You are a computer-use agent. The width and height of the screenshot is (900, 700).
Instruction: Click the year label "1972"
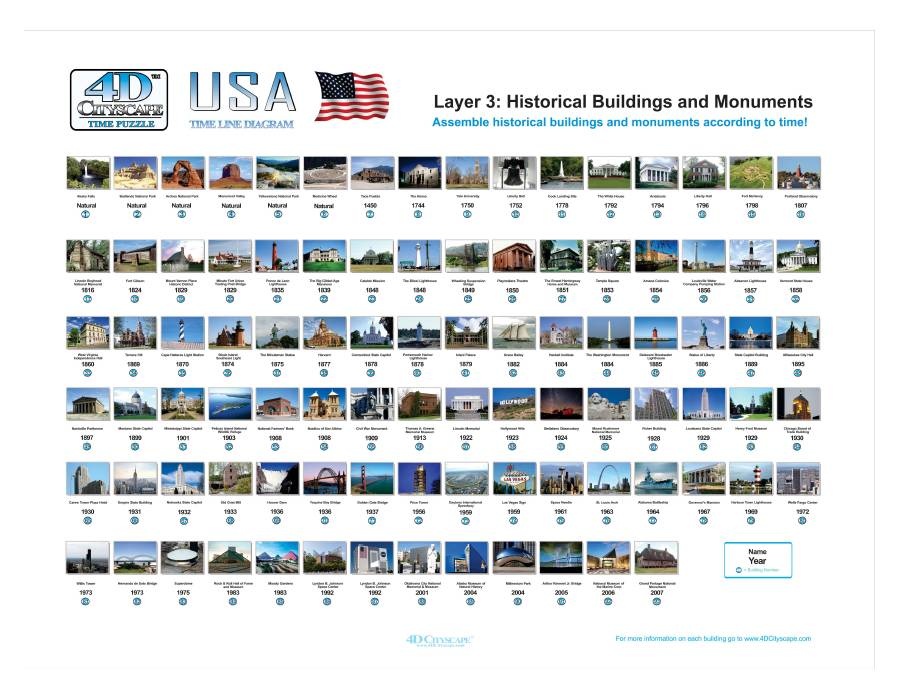[802, 512]
